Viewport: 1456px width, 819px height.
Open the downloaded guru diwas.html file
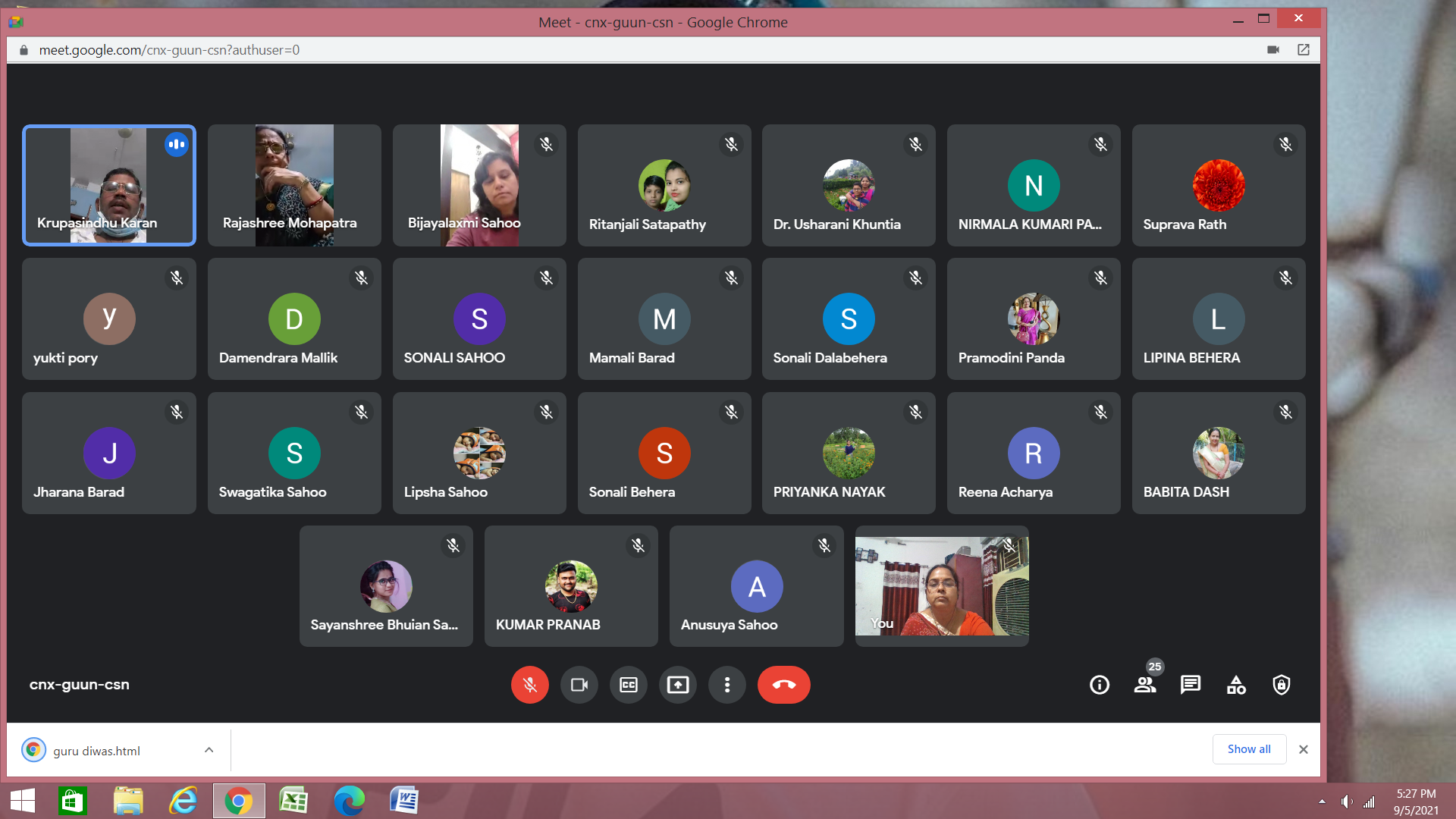coord(96,751)
